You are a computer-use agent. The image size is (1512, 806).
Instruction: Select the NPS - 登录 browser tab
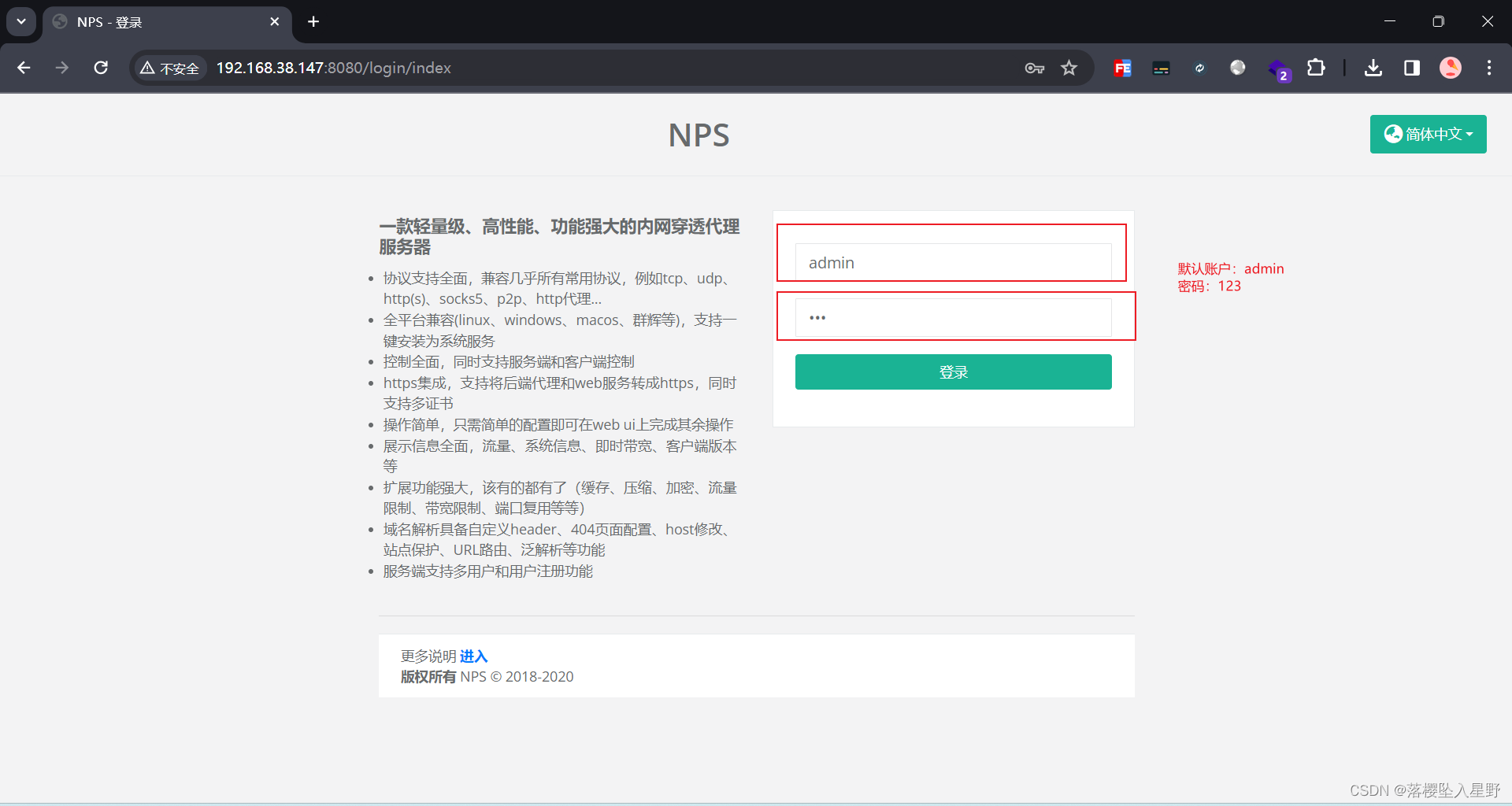tap(167, 22)
